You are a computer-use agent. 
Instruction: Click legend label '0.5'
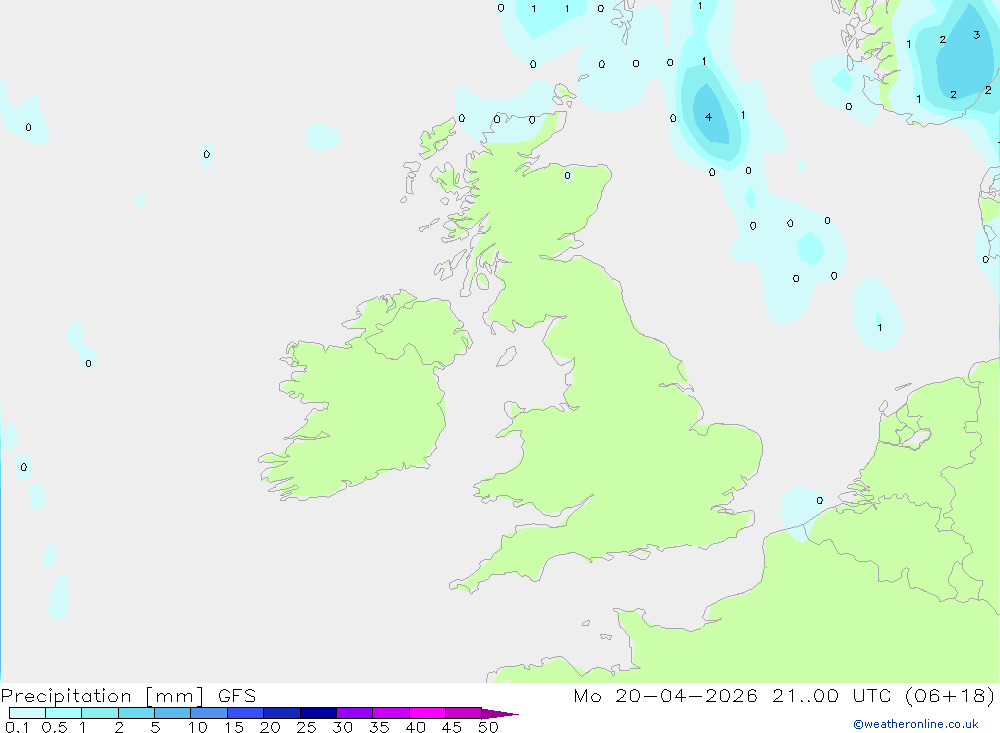[x=54, y=727]
